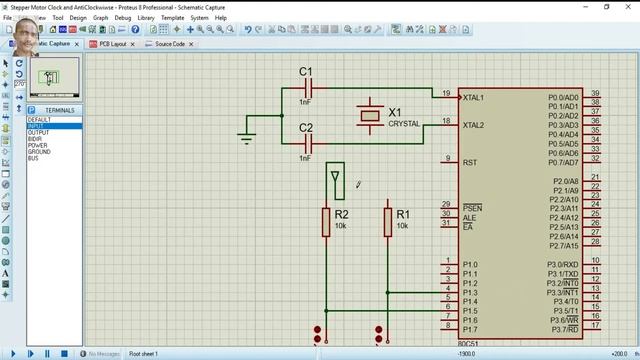Open the Graph menu
The height and width of the screenshot is (360, 640).
[100, 18]
